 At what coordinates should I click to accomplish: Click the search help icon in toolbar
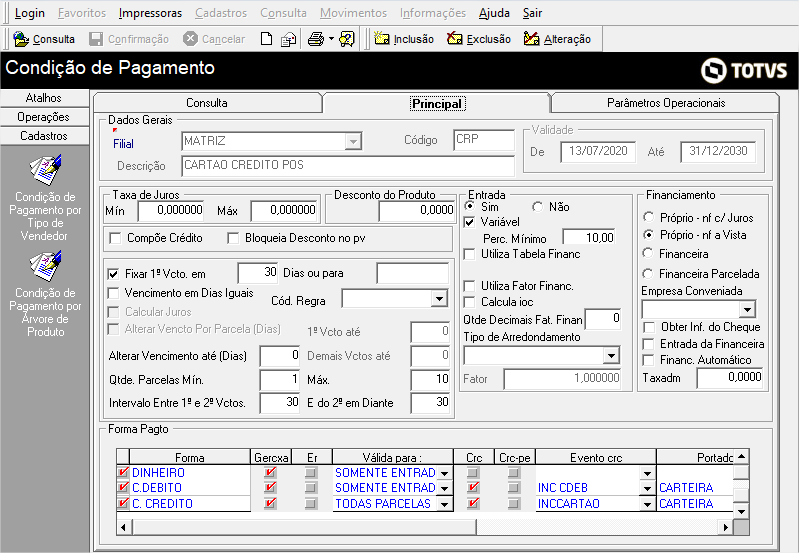click(x=347, y=39)
